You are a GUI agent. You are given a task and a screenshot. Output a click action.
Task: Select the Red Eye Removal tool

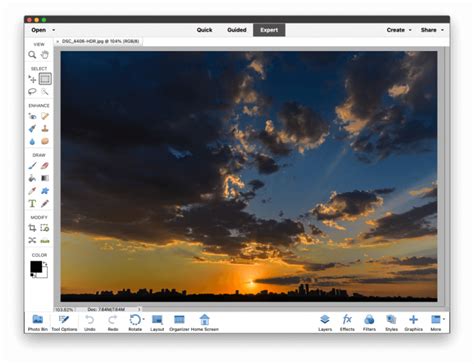[x=32, y=116]
